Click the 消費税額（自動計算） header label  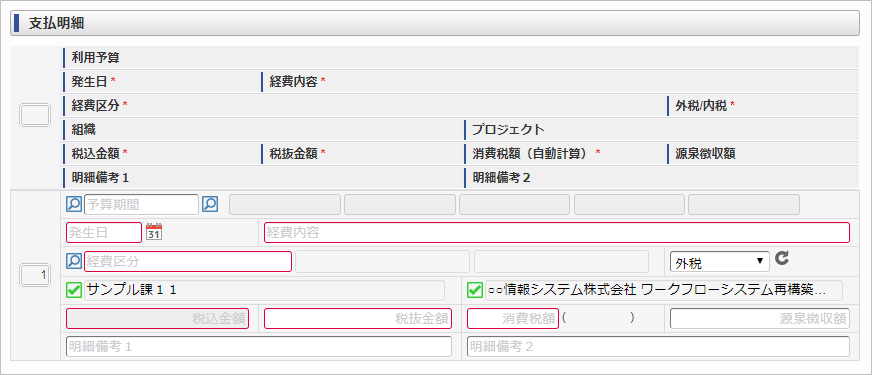click(x=532, y=154)
